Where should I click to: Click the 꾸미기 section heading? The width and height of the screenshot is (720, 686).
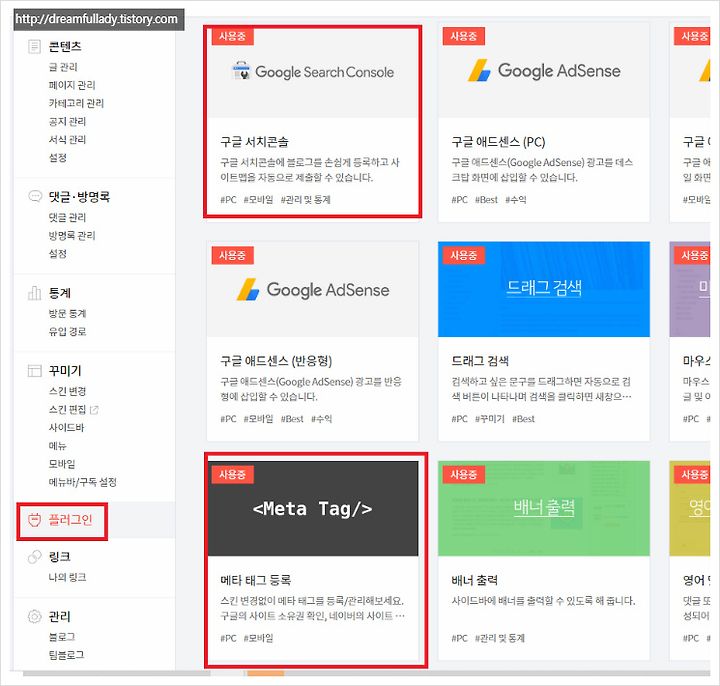(65, 371)
